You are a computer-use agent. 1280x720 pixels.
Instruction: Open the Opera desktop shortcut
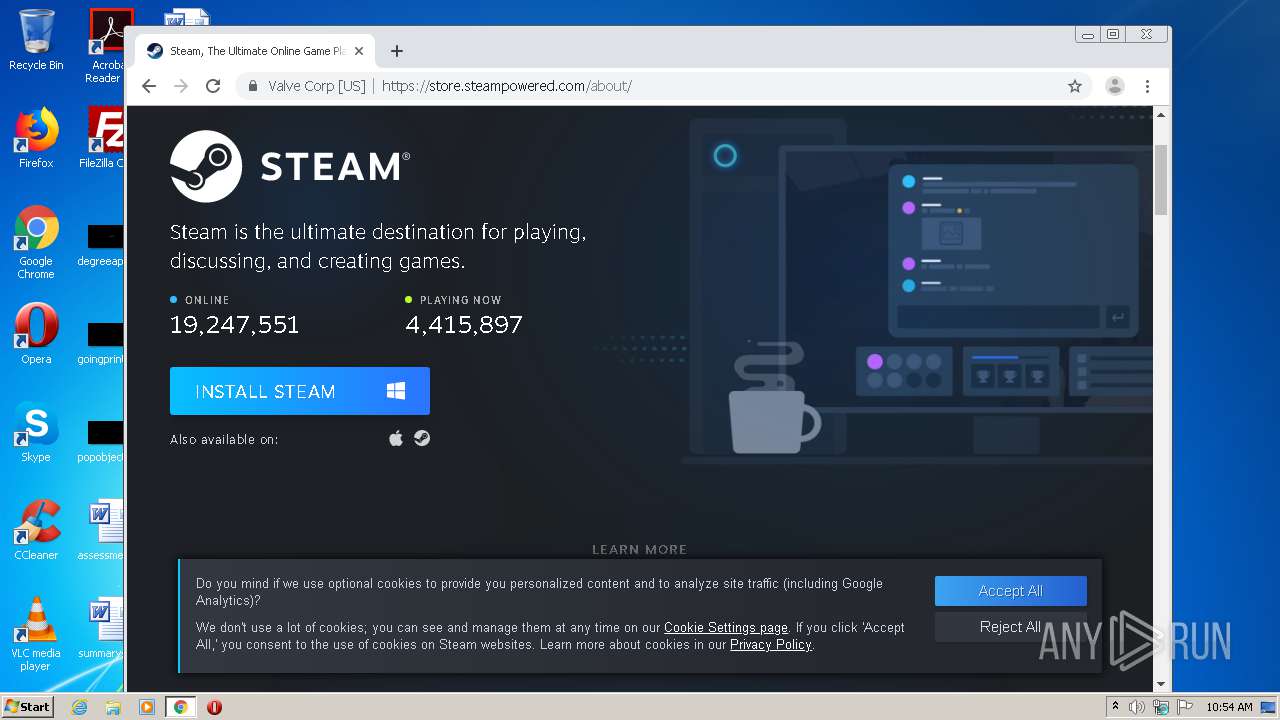[36, 334]
